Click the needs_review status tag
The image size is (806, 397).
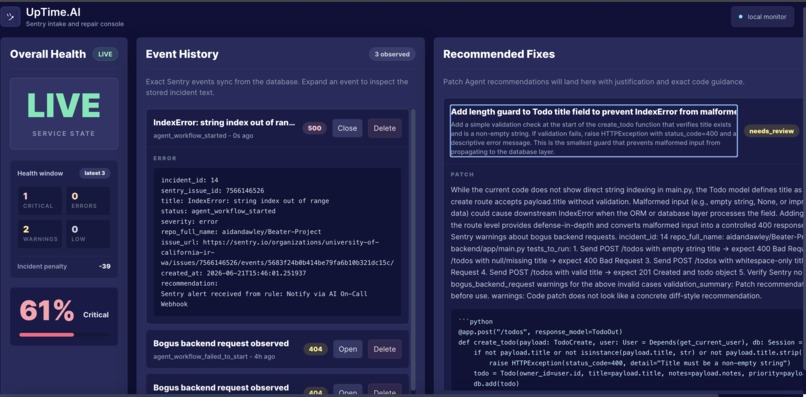pos(772,131)
